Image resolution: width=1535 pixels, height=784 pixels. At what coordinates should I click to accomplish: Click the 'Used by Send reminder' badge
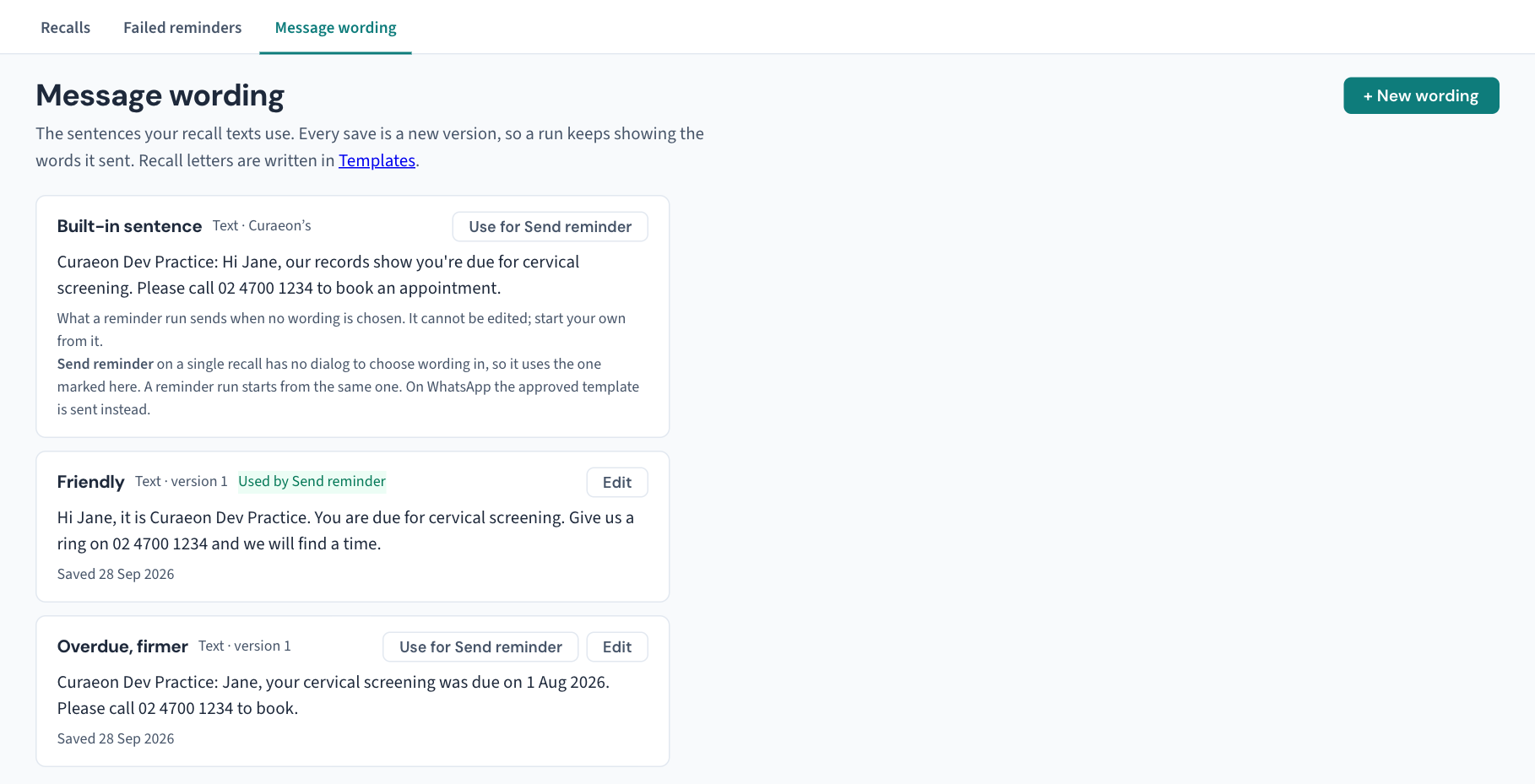click(312, 481)
